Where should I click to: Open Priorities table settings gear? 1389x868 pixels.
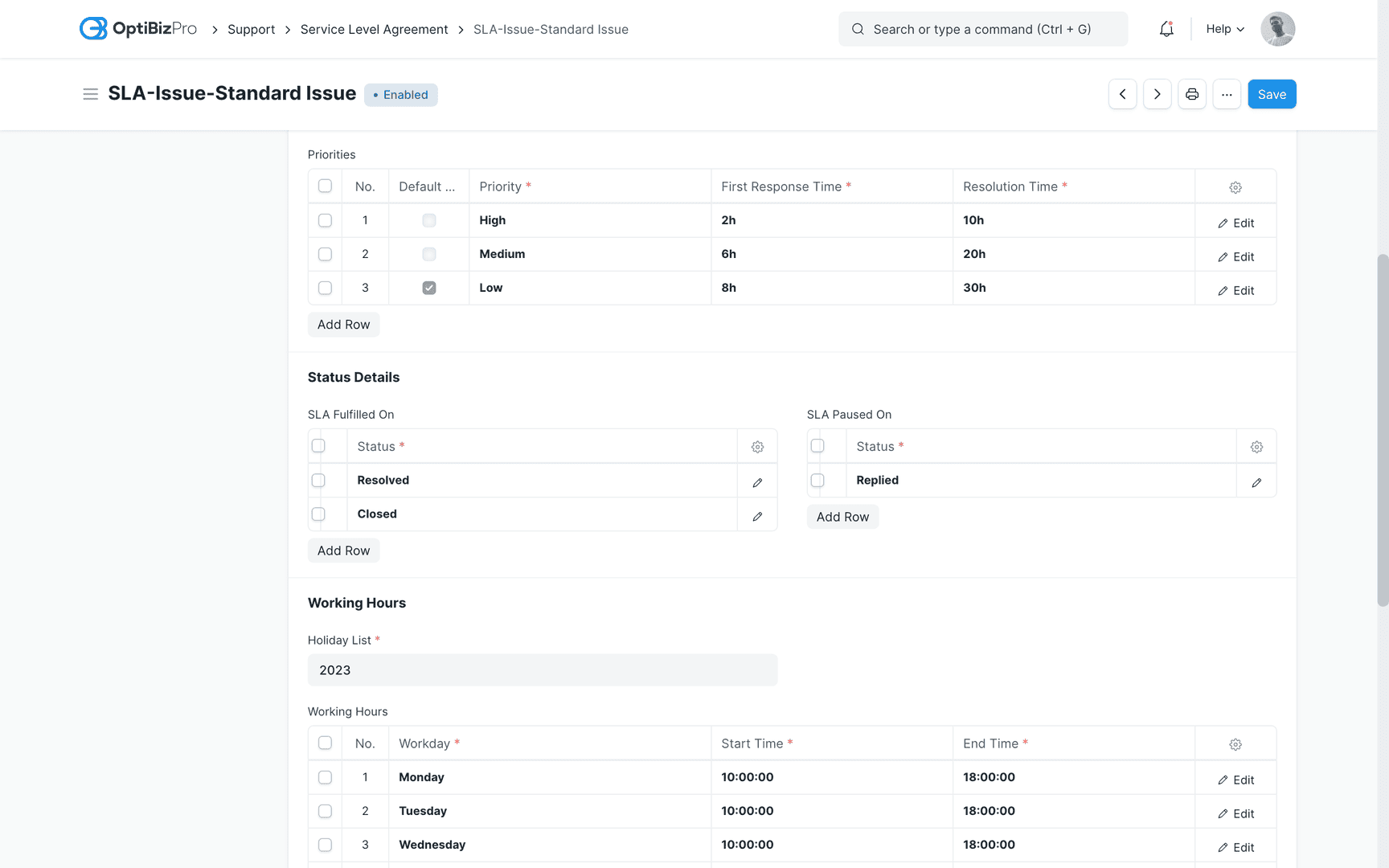click(1235, 187)
